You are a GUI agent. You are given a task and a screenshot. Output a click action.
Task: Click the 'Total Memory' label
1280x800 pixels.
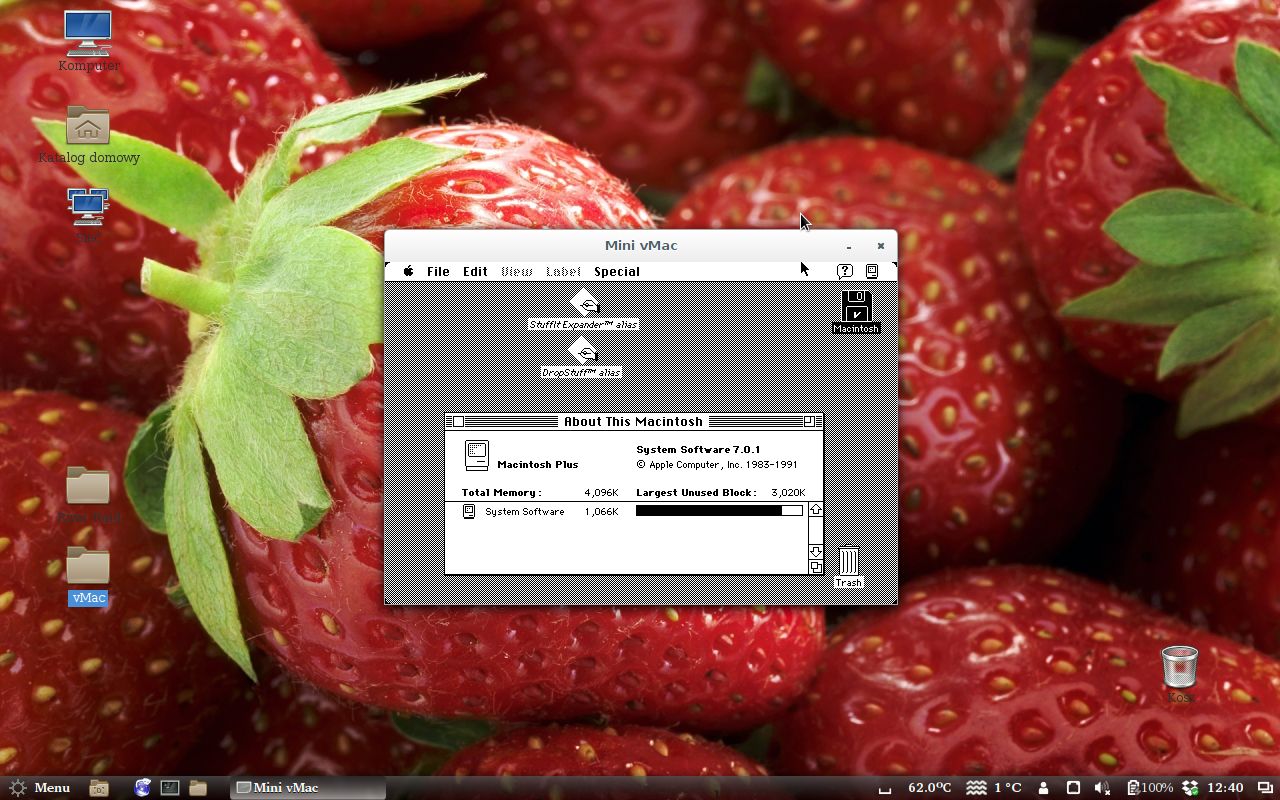[501, 492]
